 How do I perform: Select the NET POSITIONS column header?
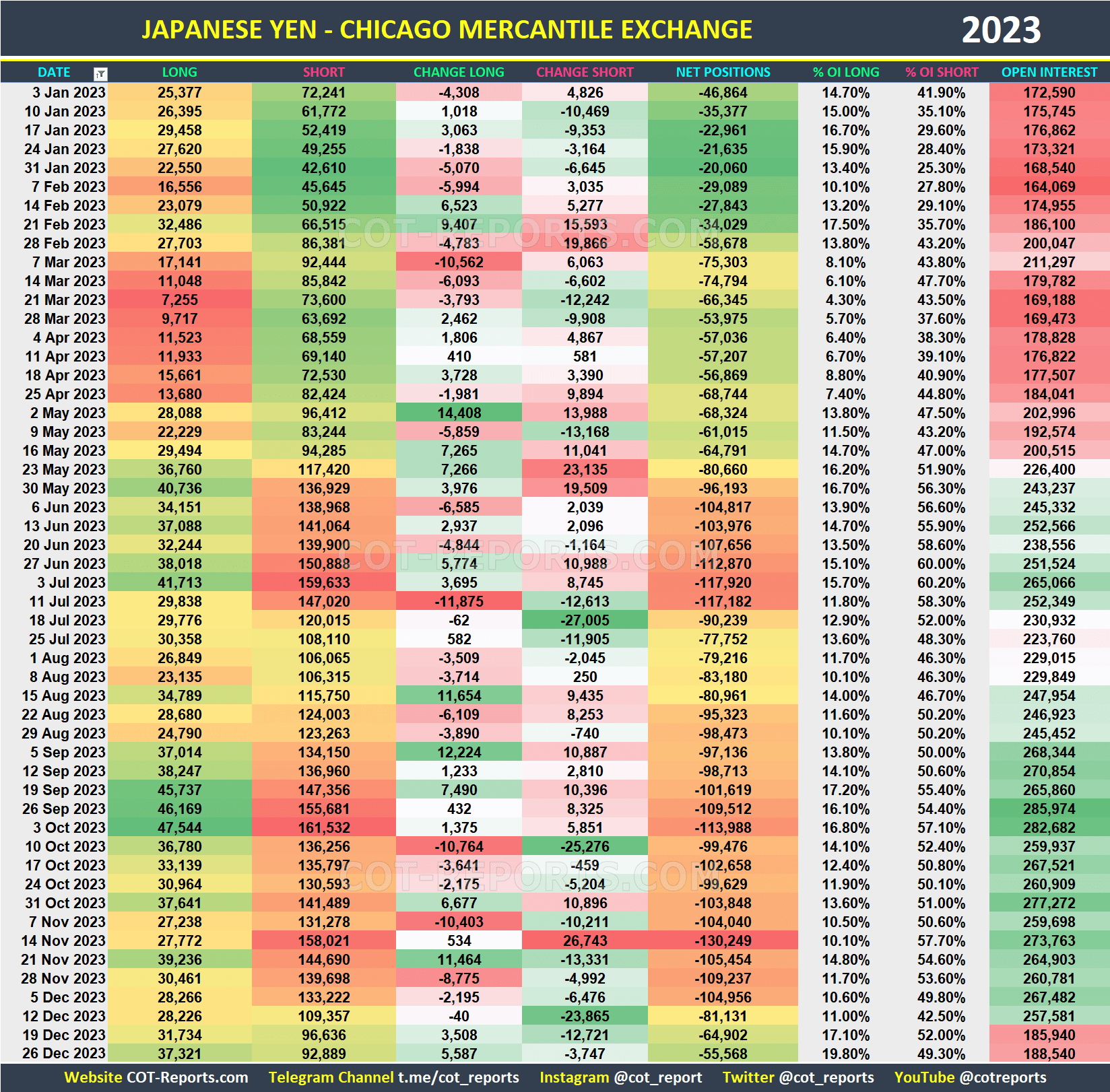(x=722, y=72)
